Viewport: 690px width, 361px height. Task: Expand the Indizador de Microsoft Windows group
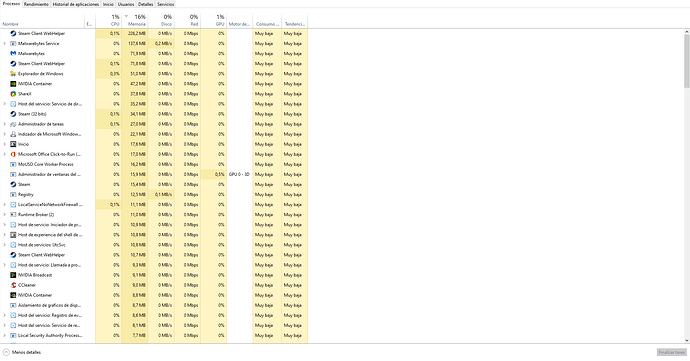tap(4, 134)
